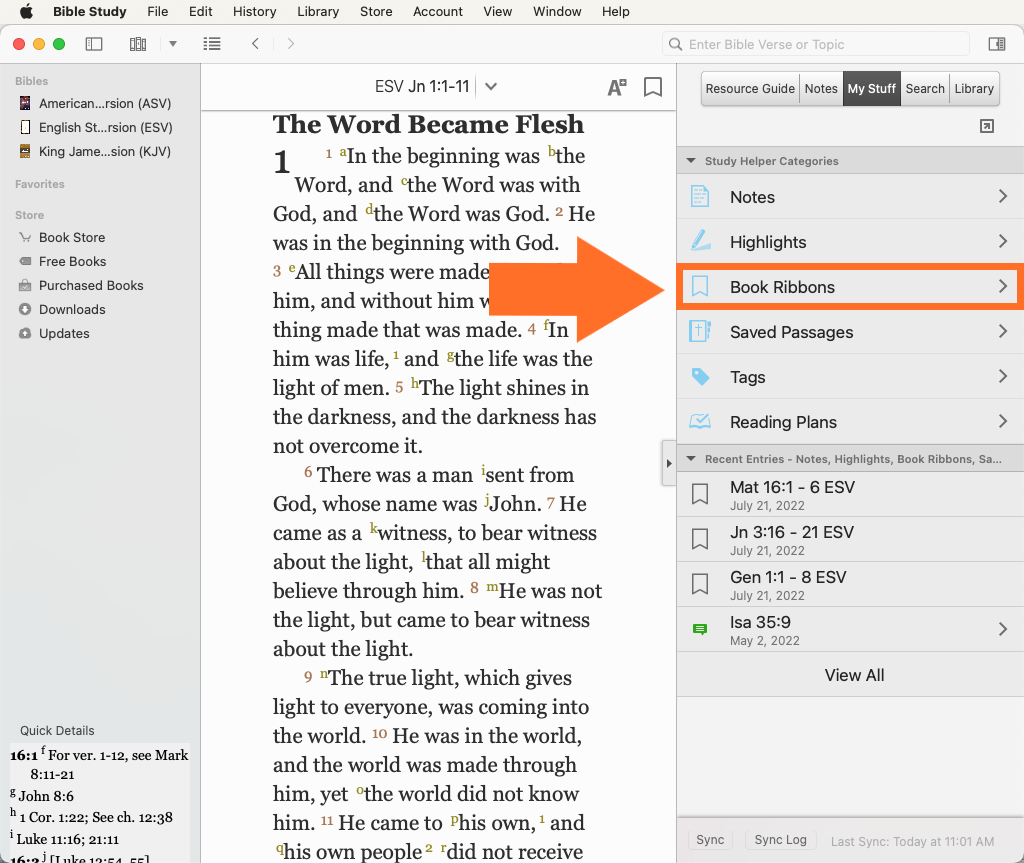Add a book ribbon bookmark to passage
Viewport: 1024px width, 863px height.
[653, 87]
